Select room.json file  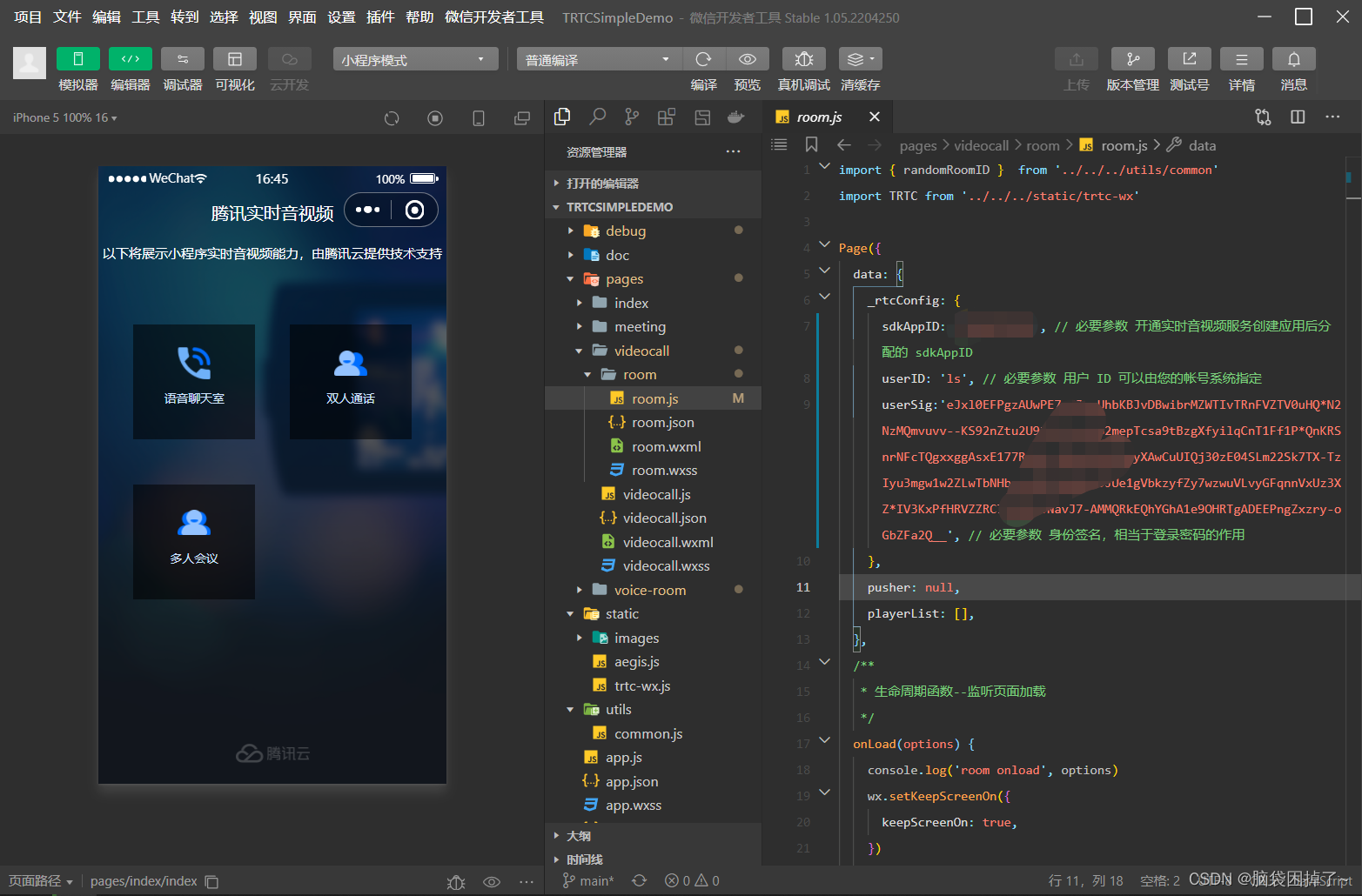(653, 422)
